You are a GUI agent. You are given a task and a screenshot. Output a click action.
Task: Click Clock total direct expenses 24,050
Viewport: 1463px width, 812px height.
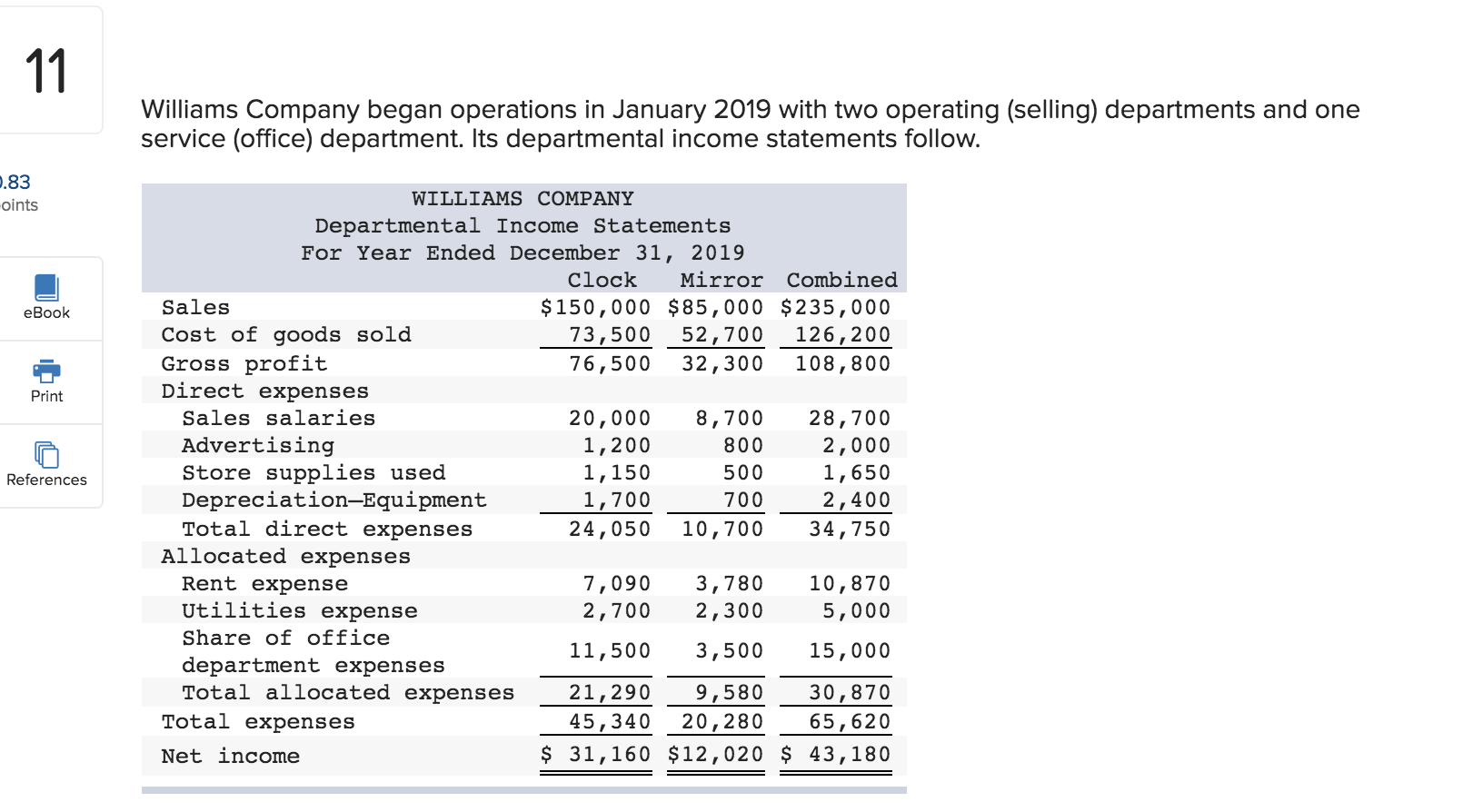610,529
